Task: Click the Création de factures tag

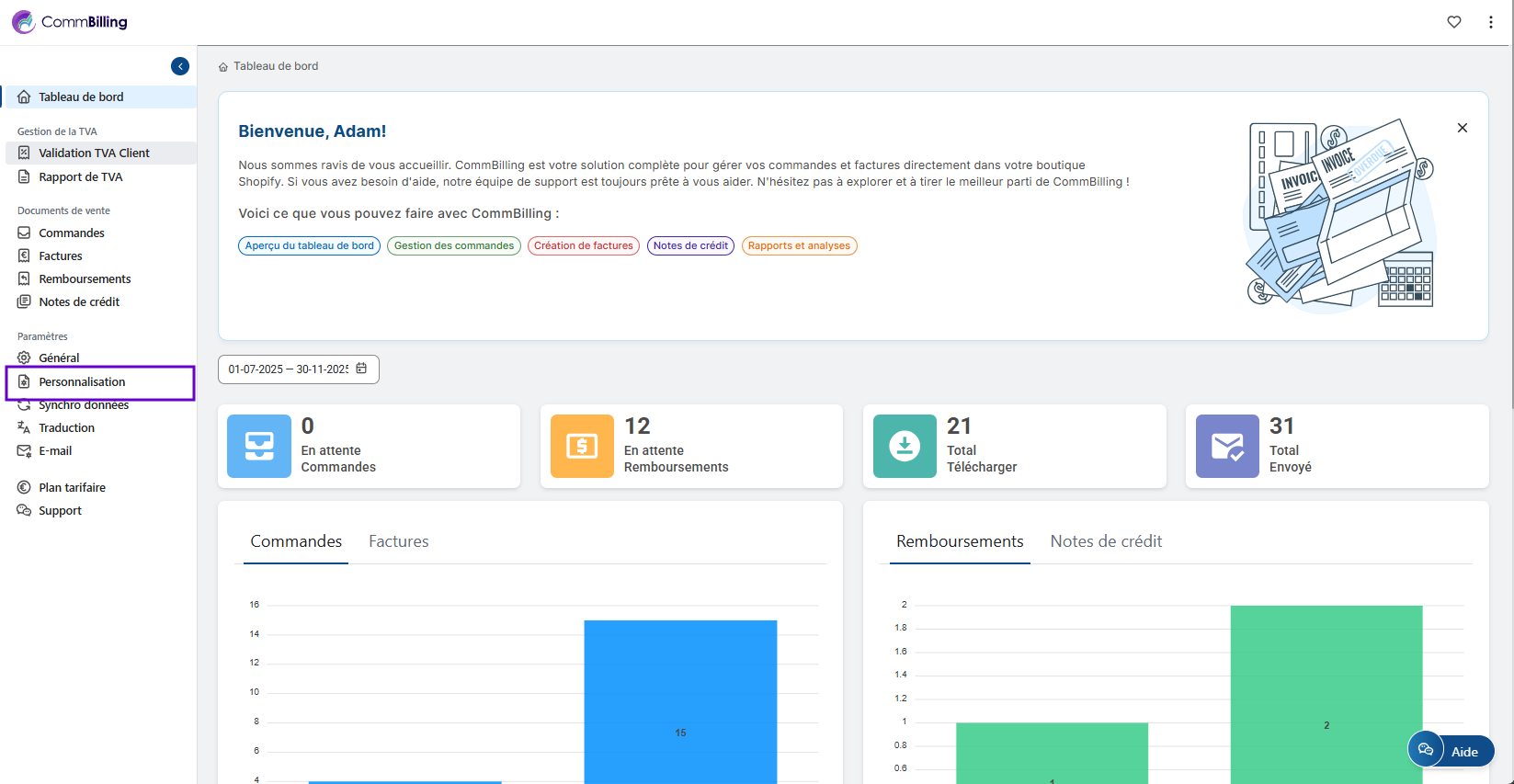Action: pos(584,245)
